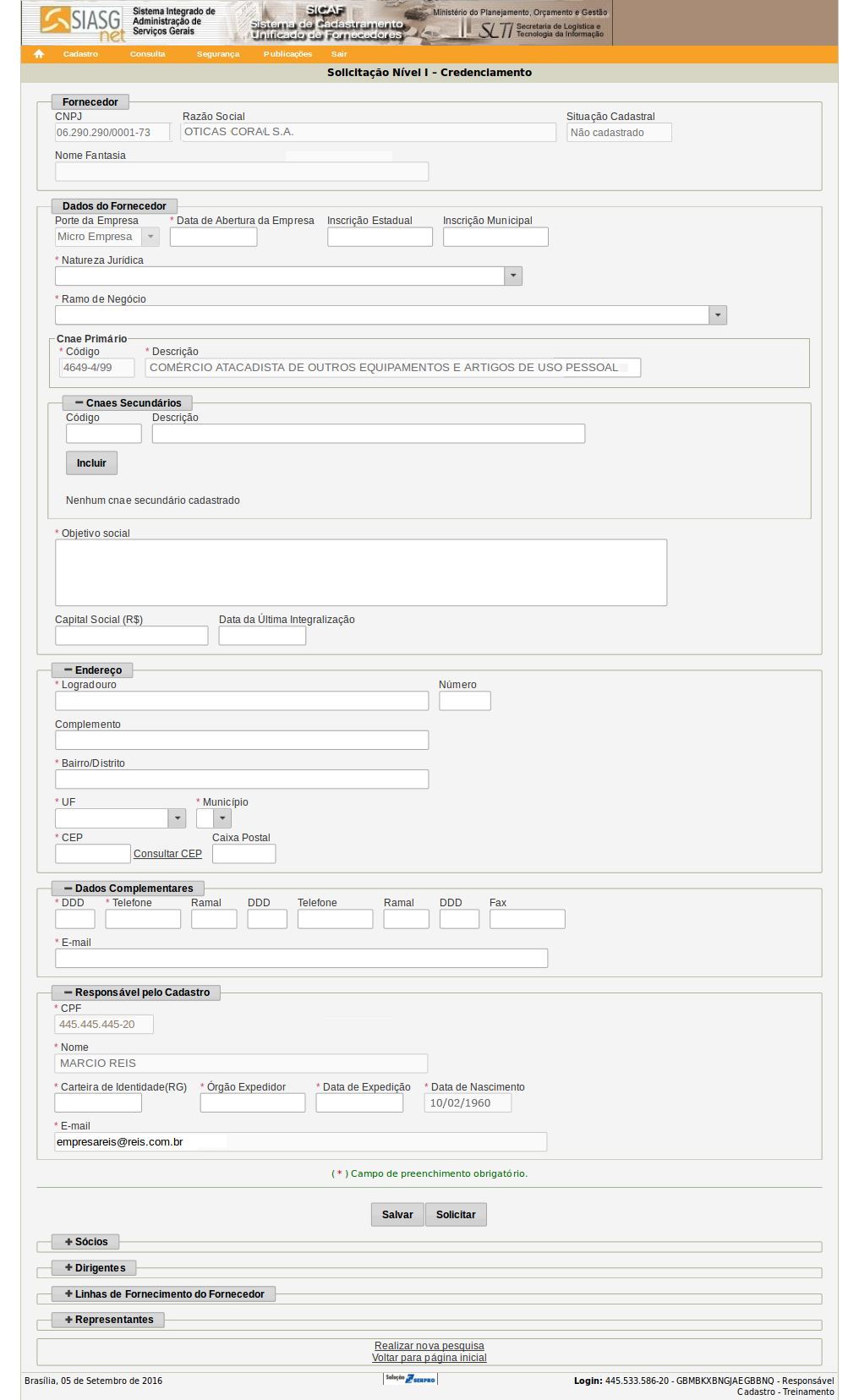
Task: Focus the Data de Expedição field
Action: click(x=359, y=1102)
